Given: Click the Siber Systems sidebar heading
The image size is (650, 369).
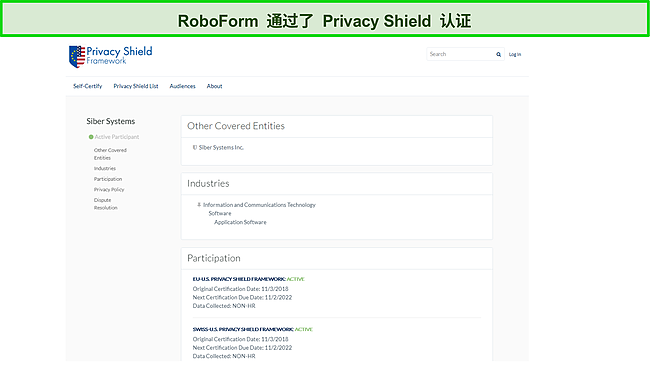Looking at the screenshot, I should point(111,121).
